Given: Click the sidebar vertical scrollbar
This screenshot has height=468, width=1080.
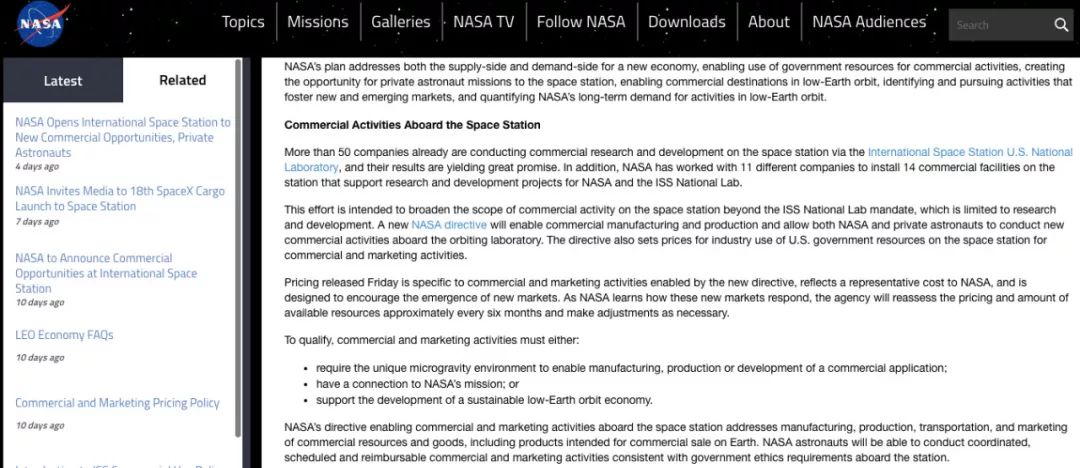Looking at the screenshot, I should (238, 250).
